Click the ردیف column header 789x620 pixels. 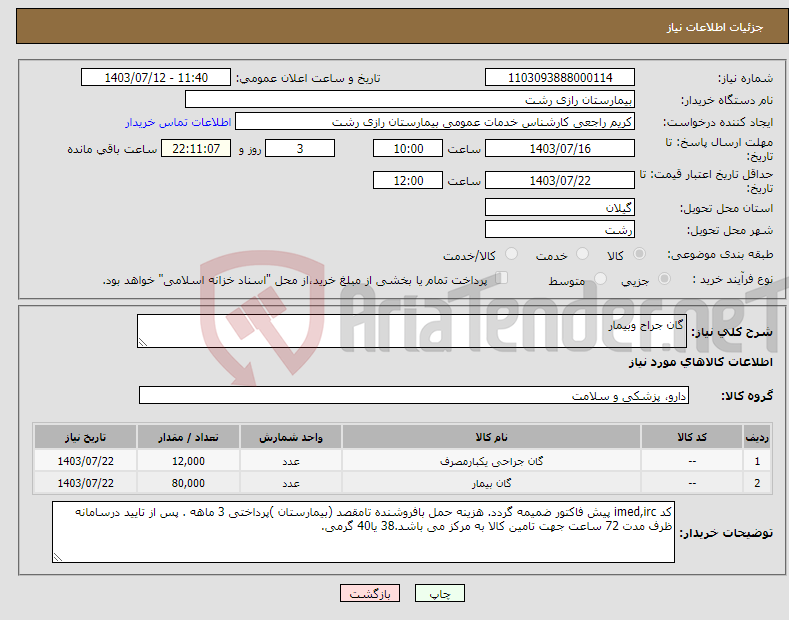tap(757, 437)
